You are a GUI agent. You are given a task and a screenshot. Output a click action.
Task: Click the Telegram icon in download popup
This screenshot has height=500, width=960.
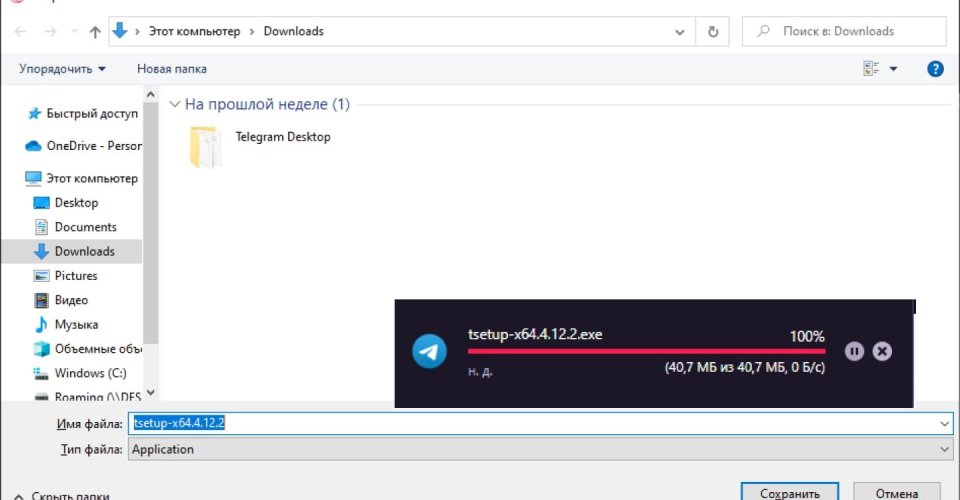pyautogui.click(x=430, y=351)
